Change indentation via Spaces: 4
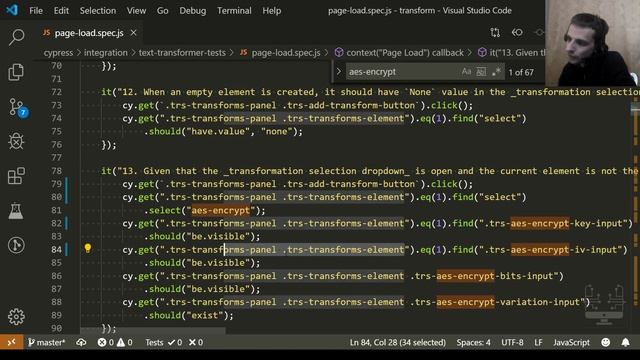The height and width of the screenshot is (360, 640). (473, 342)
